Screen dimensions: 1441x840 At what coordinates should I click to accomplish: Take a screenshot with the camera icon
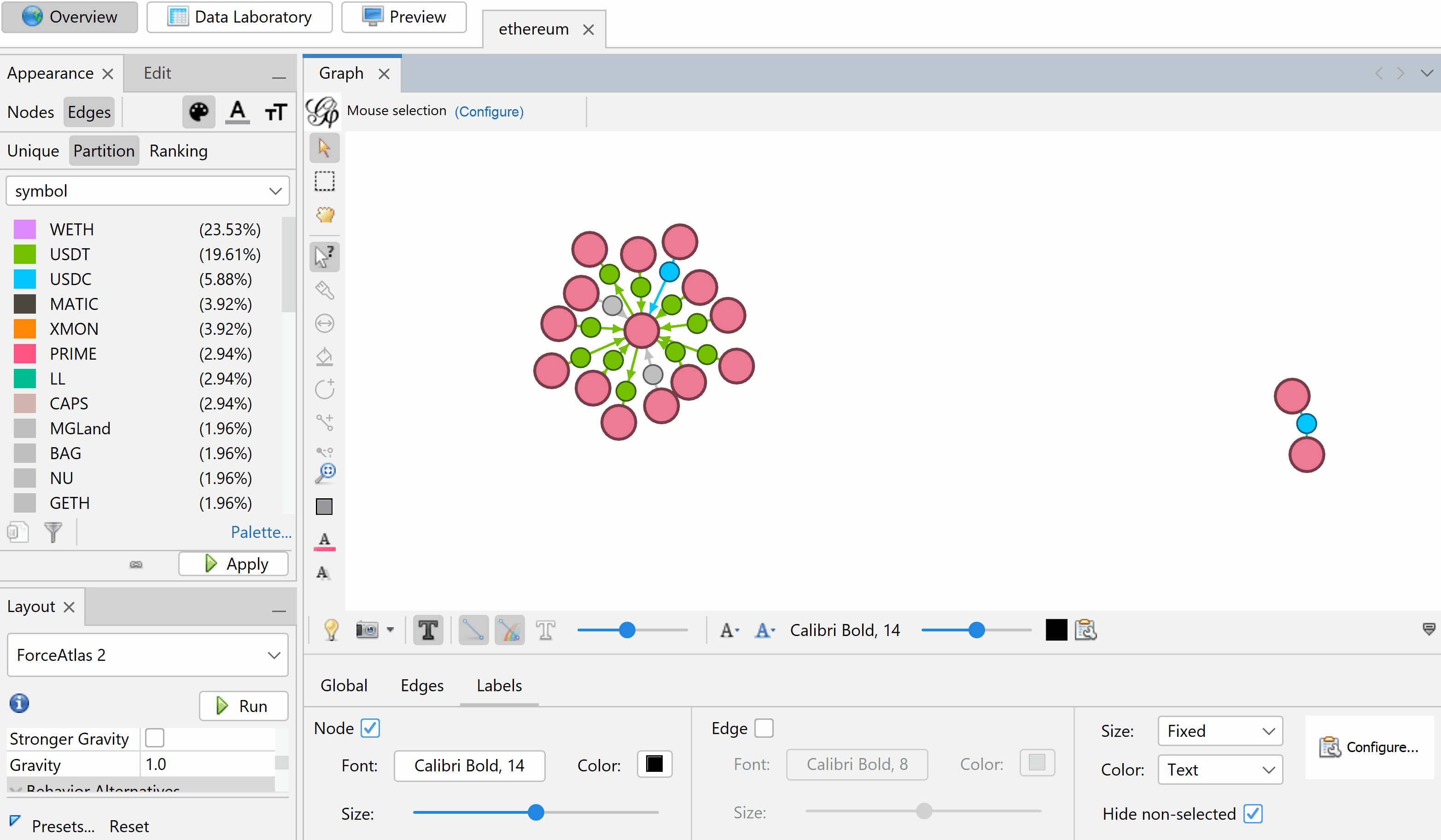point(367,630)
